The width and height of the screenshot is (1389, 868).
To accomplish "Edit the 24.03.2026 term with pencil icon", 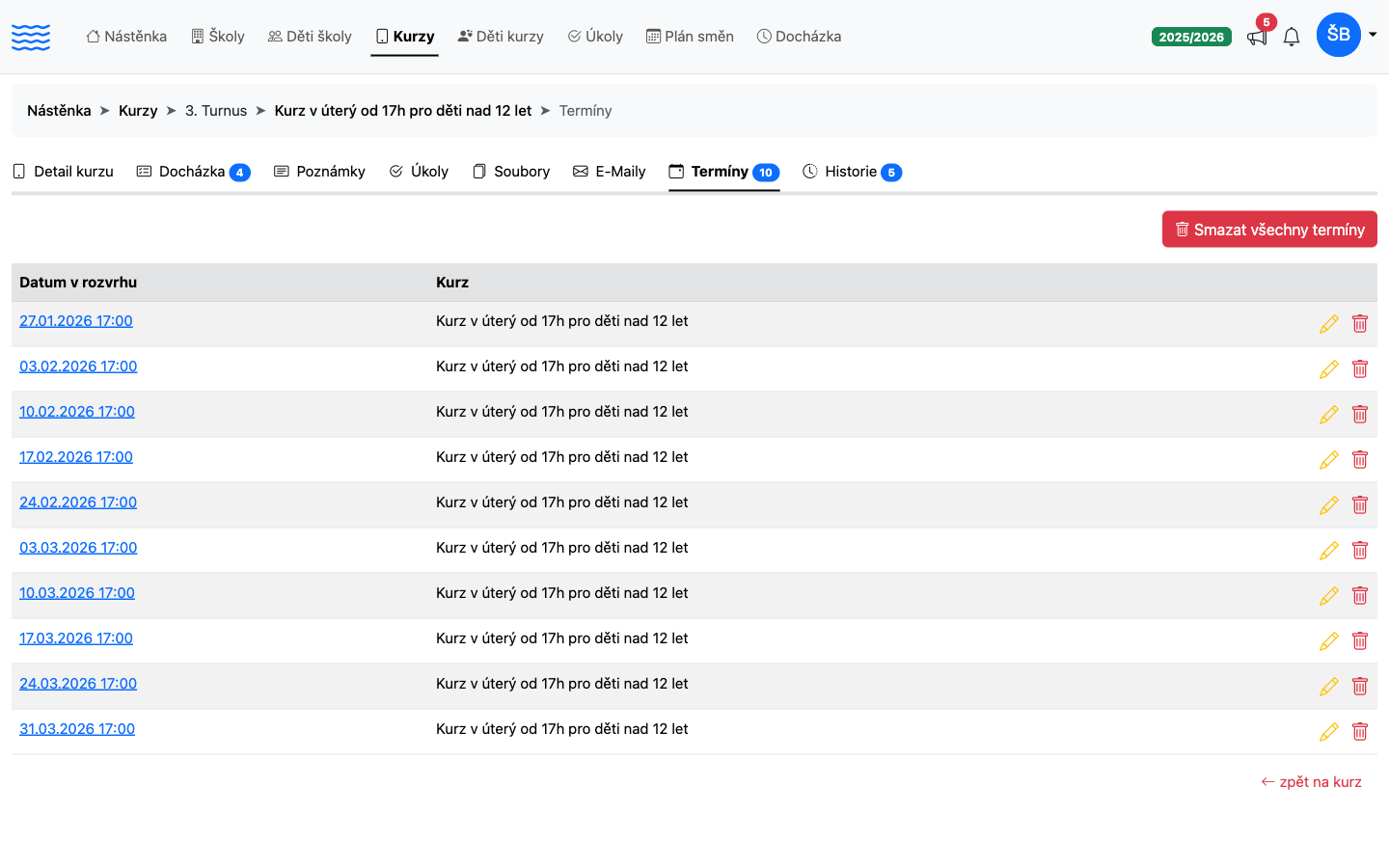I will point(1329,687).
